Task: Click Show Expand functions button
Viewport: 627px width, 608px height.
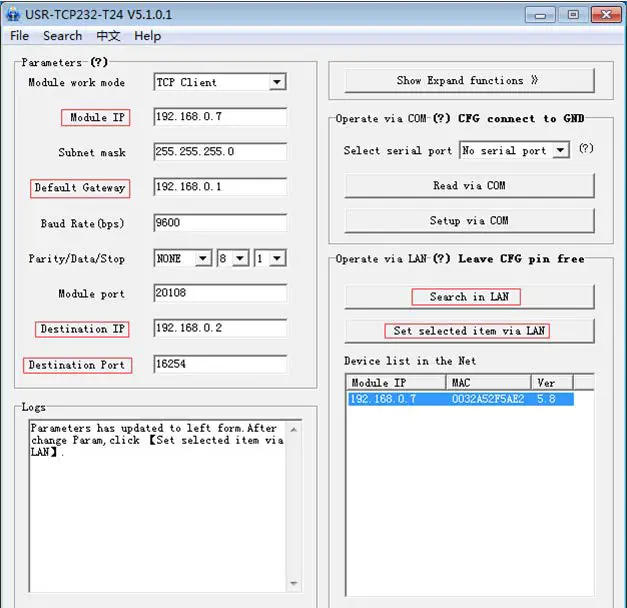Action: (469, 80)
